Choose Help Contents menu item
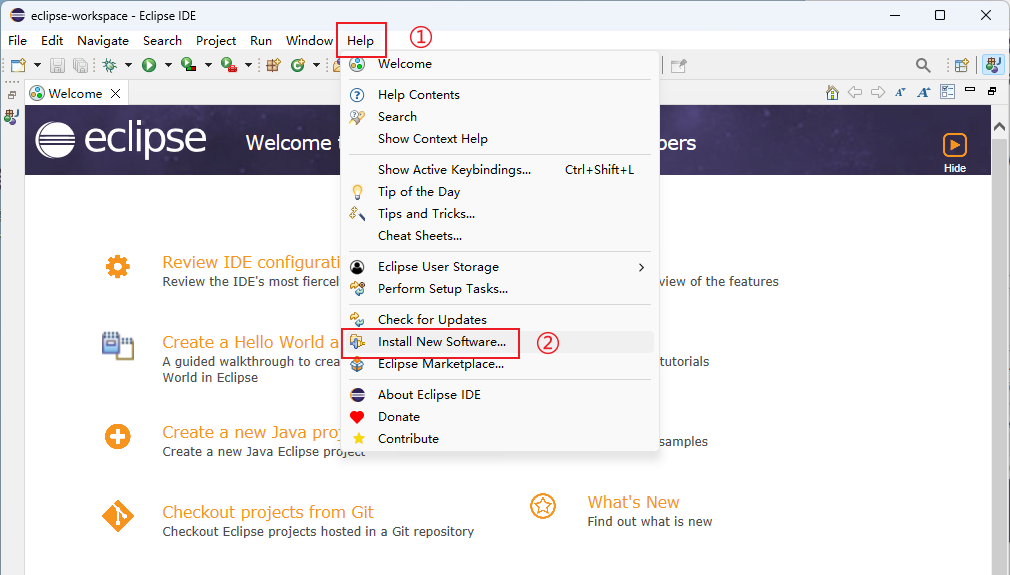 pyautogui.click(x=500, y=95)
